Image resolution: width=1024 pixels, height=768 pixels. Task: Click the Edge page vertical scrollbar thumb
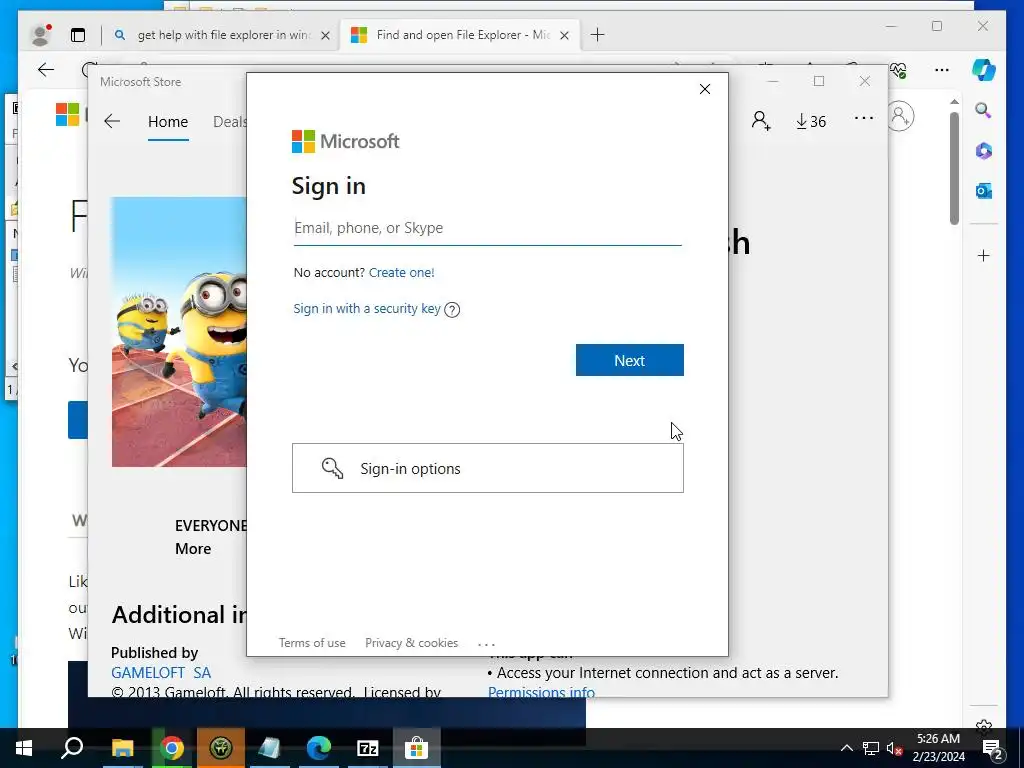point(954,168)
